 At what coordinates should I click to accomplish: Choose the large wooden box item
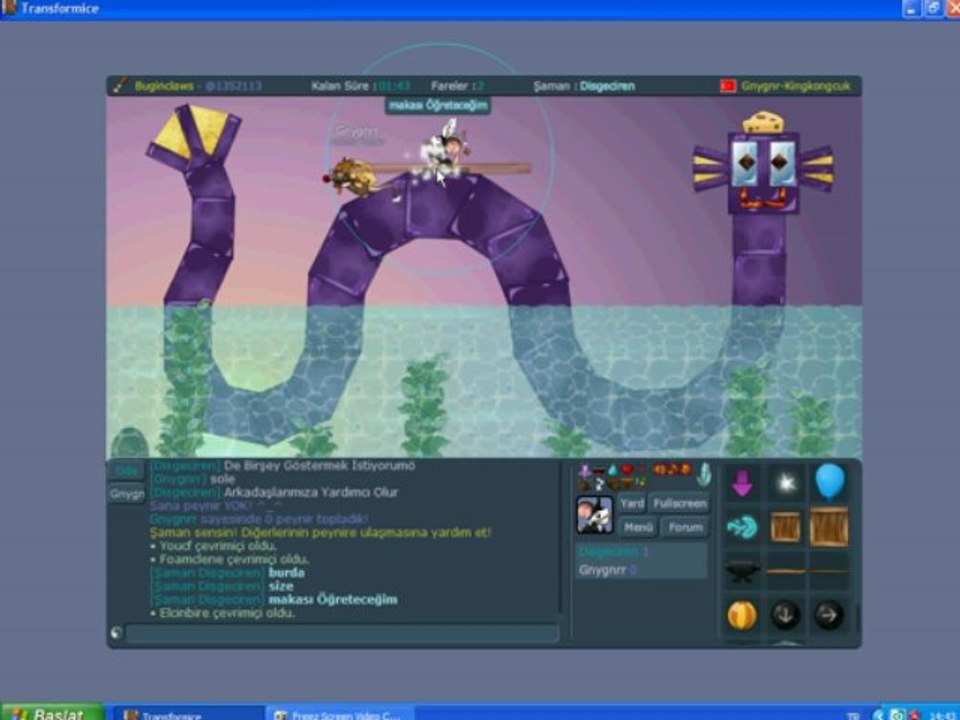[x=830, y=527]
